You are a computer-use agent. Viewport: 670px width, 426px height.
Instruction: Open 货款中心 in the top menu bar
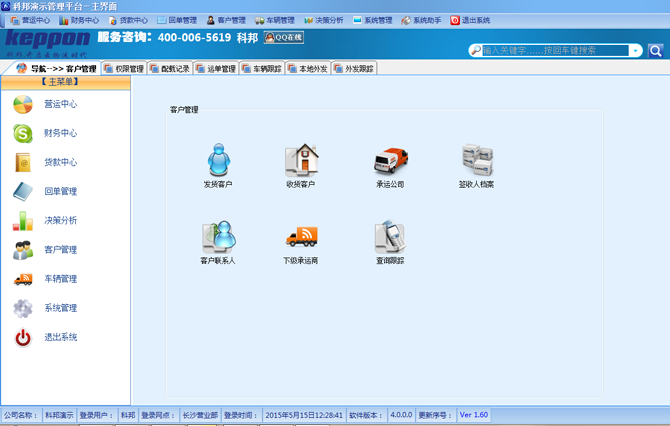click(128, 20)
